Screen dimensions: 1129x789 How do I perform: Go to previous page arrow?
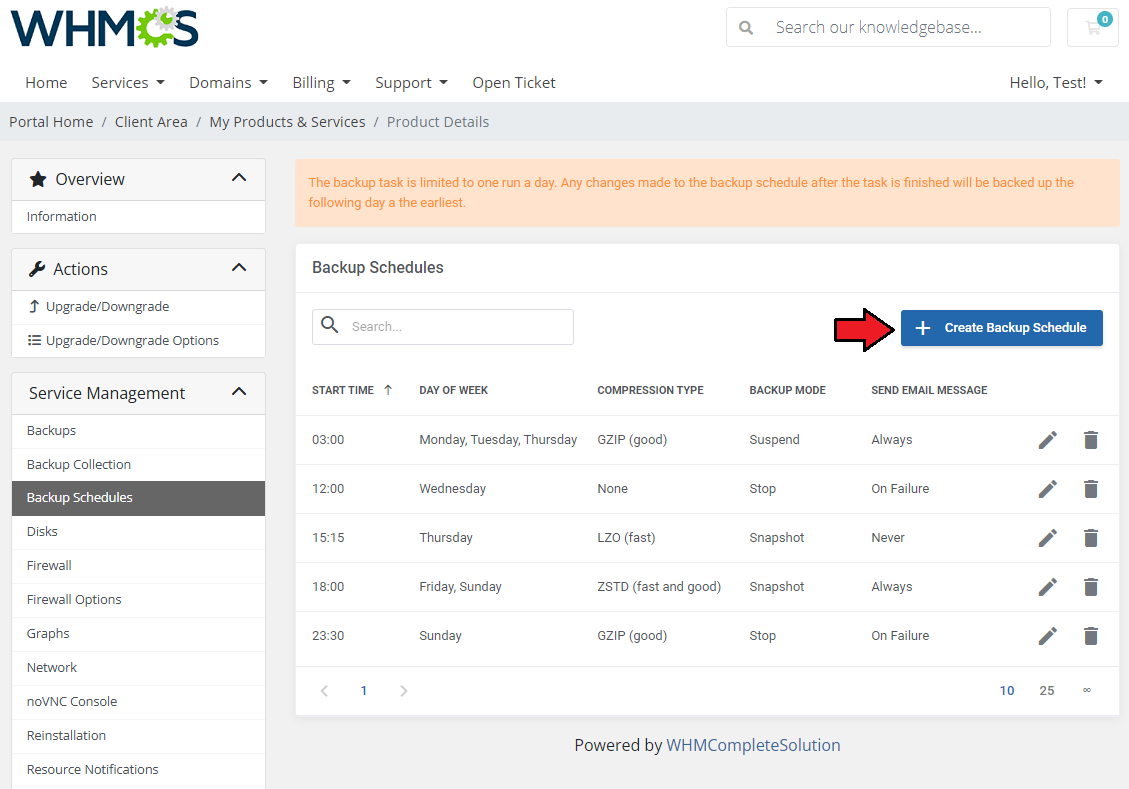tap(325, 691)
